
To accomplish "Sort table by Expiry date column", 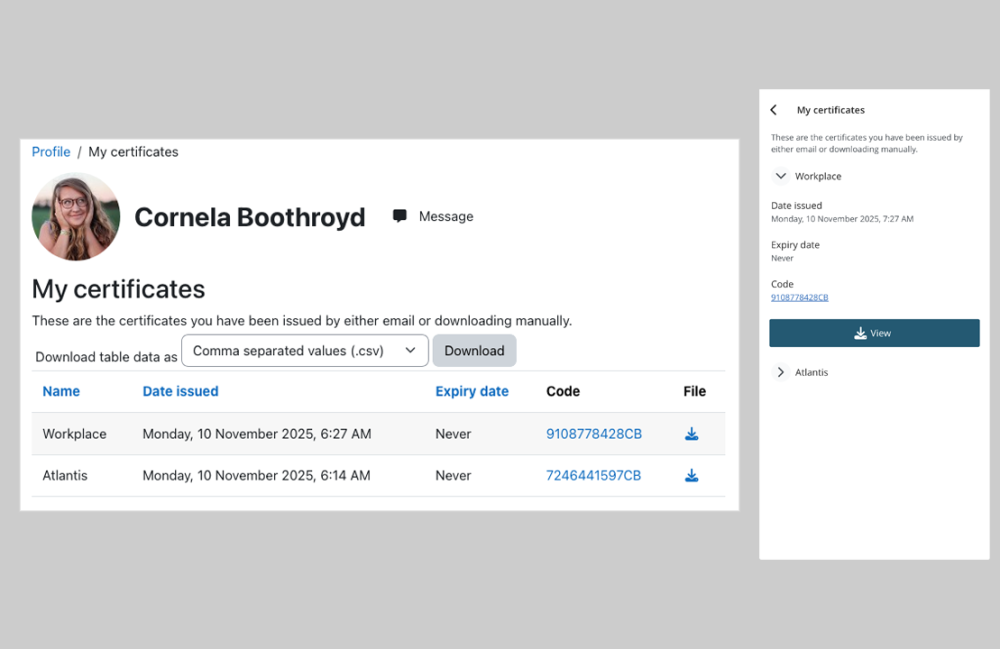I will [472, 392].
